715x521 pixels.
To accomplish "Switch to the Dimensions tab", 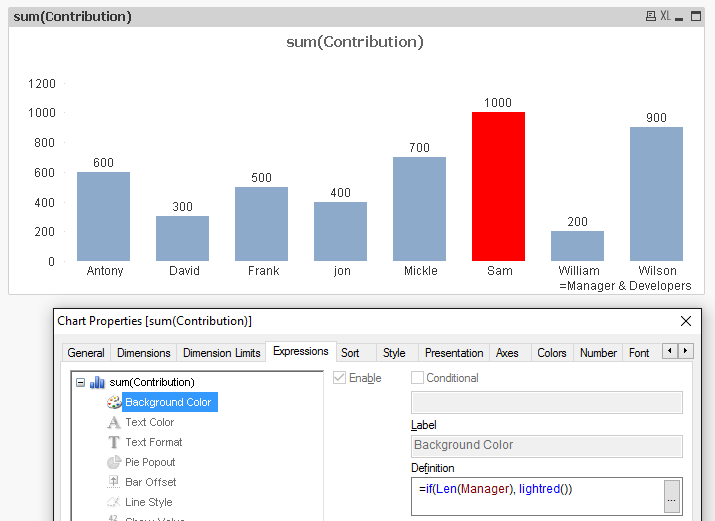I will point(143,353).
